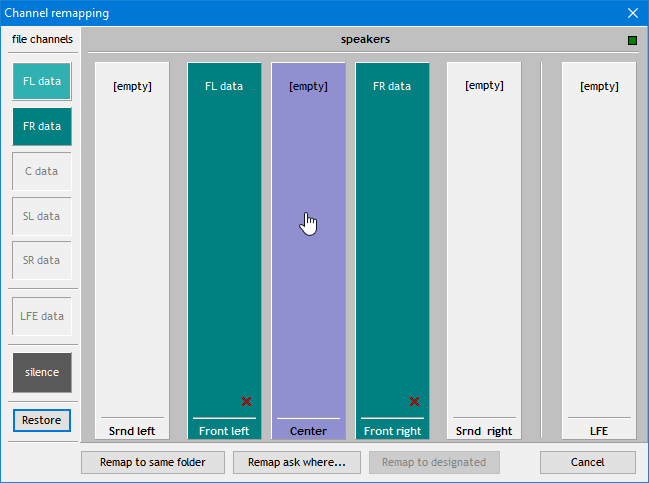
Task: Pick the silence channel block
Action: point(42,372)
